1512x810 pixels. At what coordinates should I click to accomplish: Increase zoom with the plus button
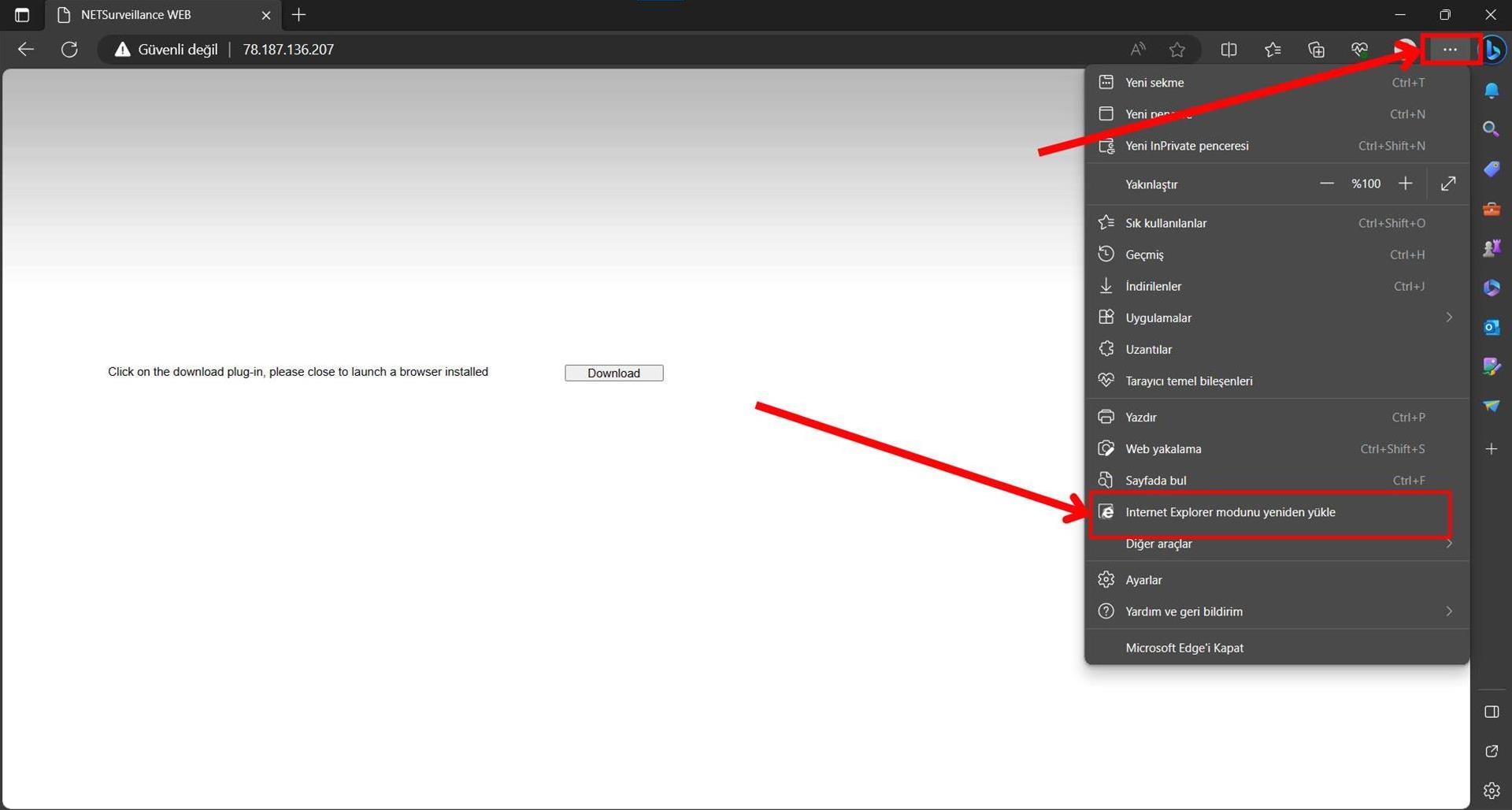[1406, 184]
